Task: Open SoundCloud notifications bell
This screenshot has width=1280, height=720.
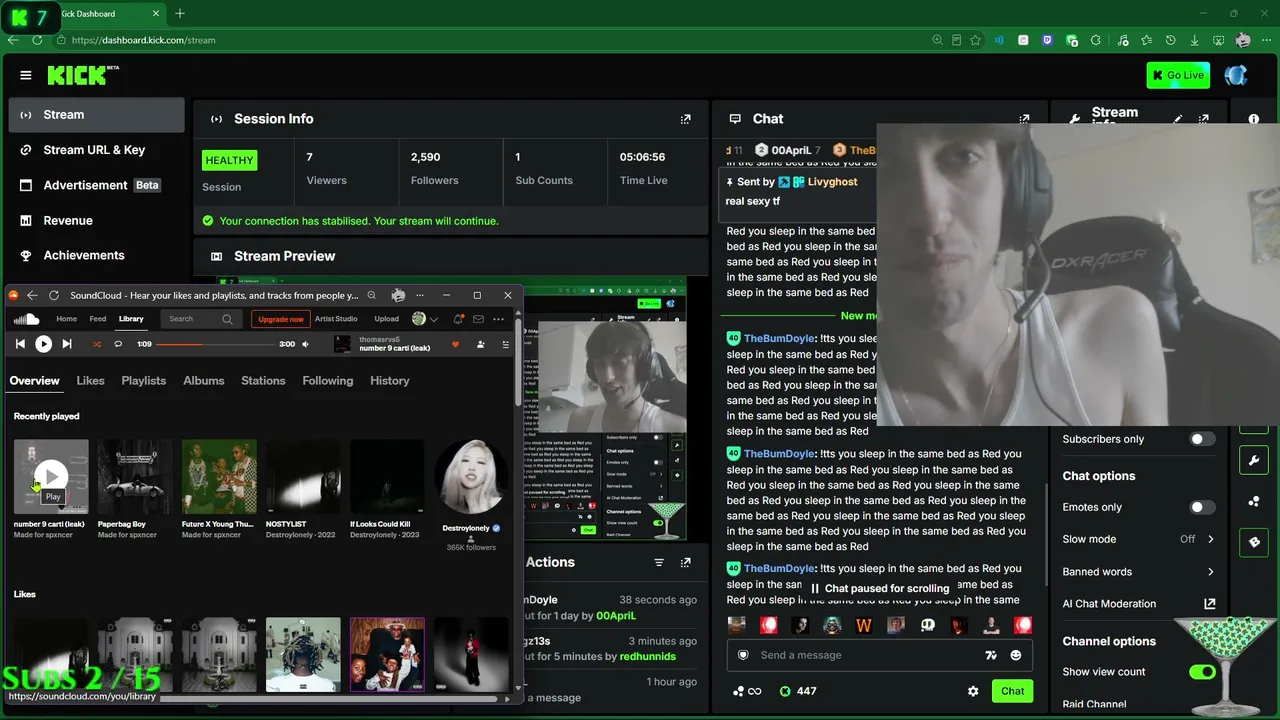Action: point(458,319)
